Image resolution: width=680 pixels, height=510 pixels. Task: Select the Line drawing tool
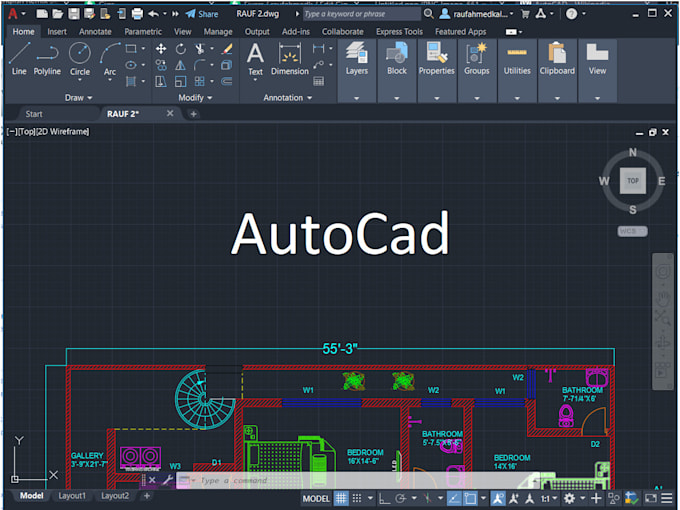tap(19, 59)
